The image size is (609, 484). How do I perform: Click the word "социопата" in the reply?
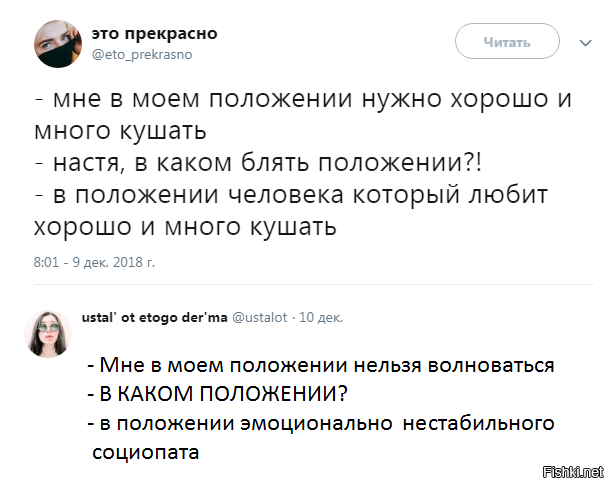145,451
